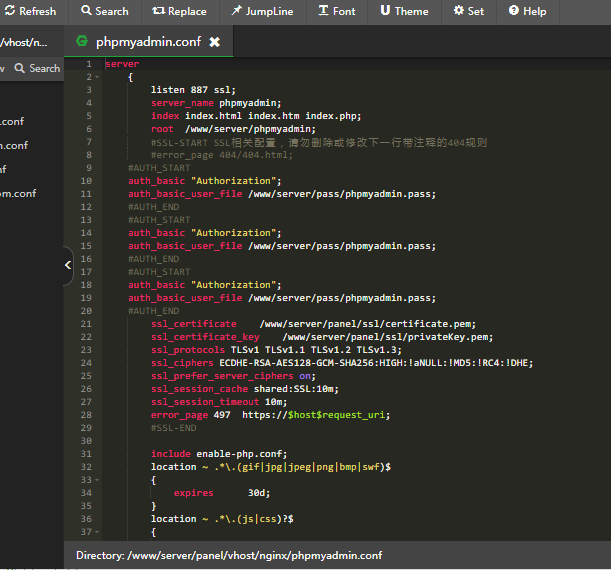Viewport: 611px width, 570px height.
Task: Open the Help menu
Action: 527,11
